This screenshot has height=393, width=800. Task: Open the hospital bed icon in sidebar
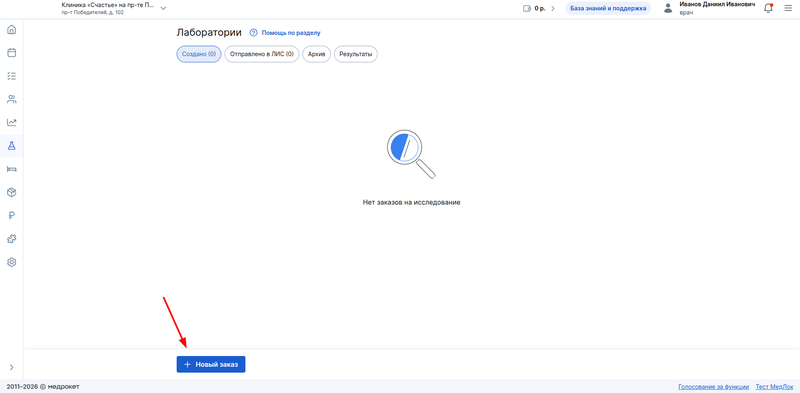[11, 169]
